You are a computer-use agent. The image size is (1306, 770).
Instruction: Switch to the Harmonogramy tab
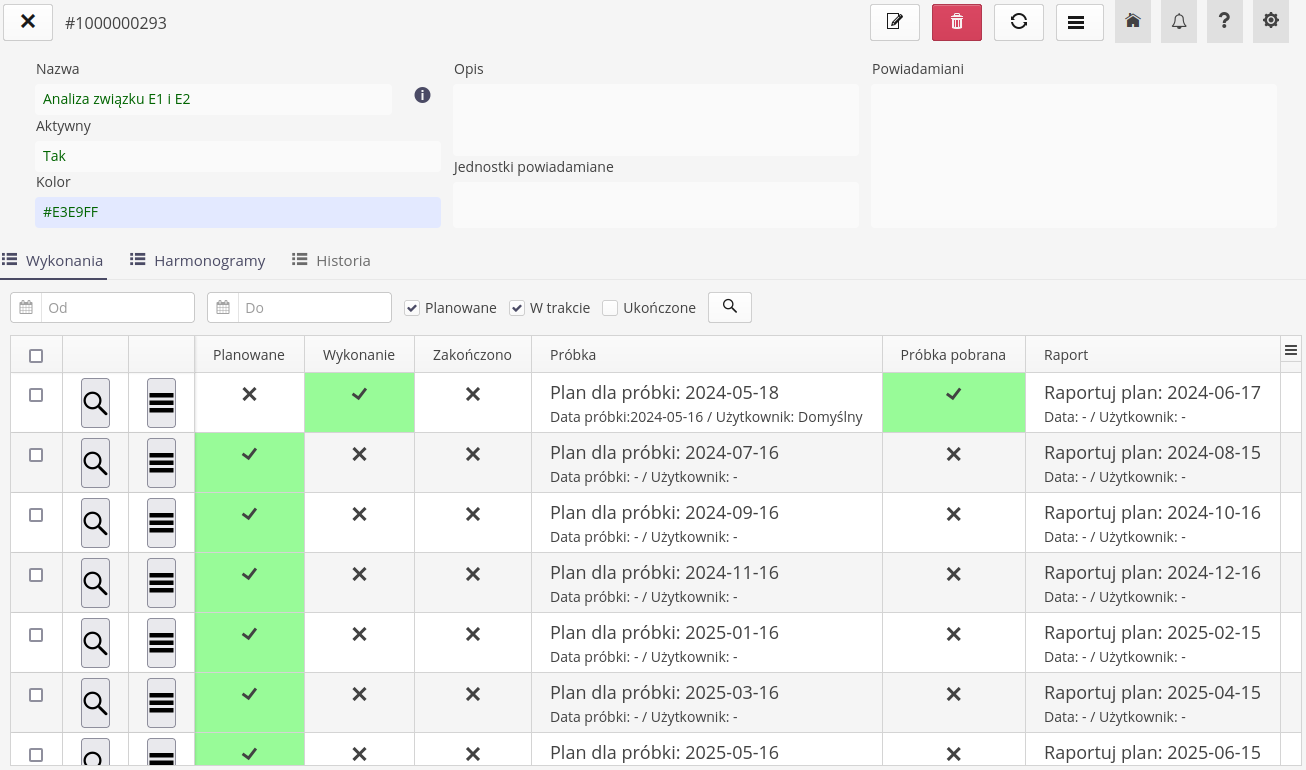(198, 260)
